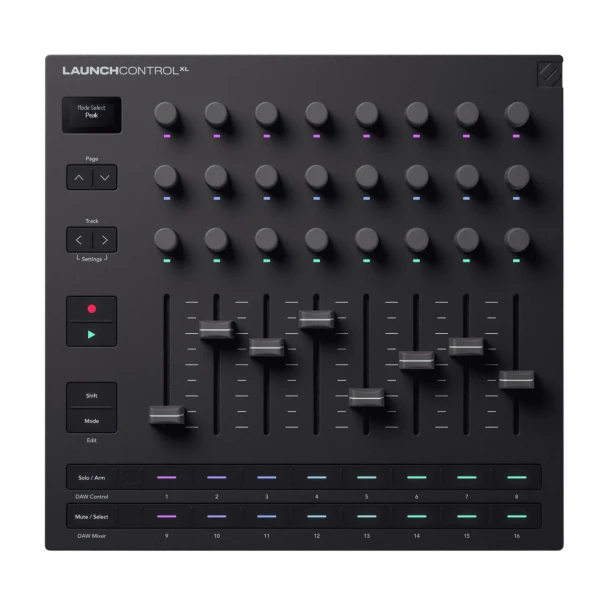Image resolution: width=608 pixels, height=608 pixels.
Task: Toggle the Mute / Select button
Action: [x=92, y=516]
